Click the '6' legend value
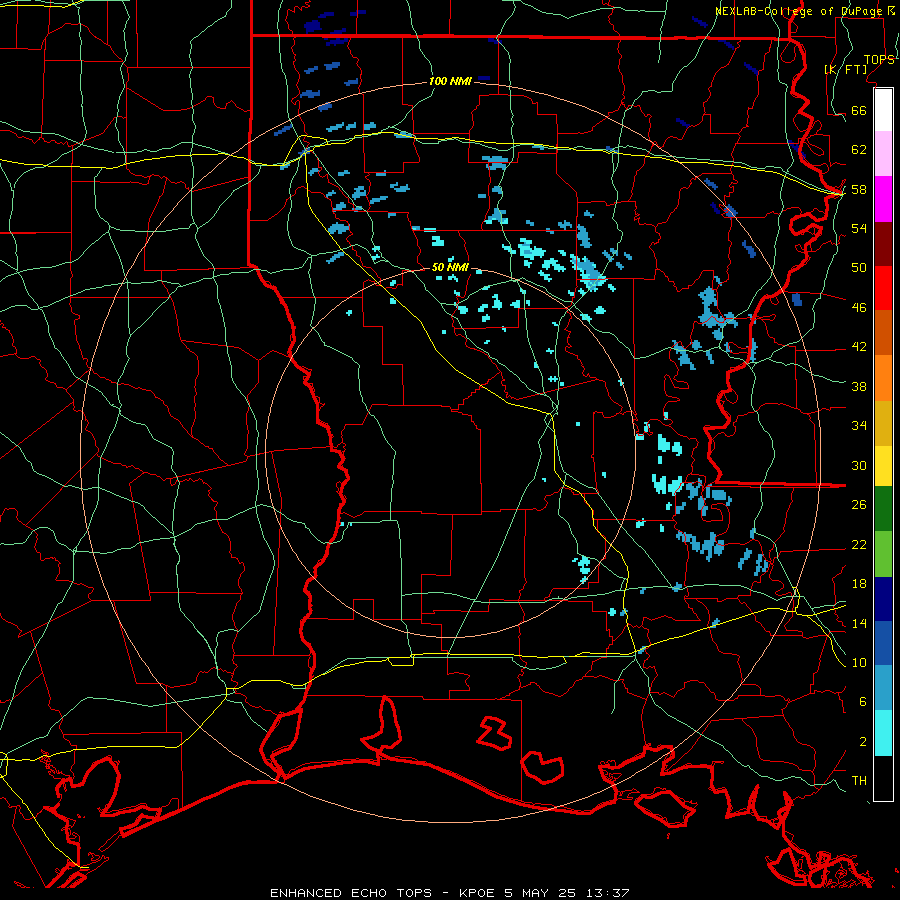900x900 pixels. click(x=863, y=702)
